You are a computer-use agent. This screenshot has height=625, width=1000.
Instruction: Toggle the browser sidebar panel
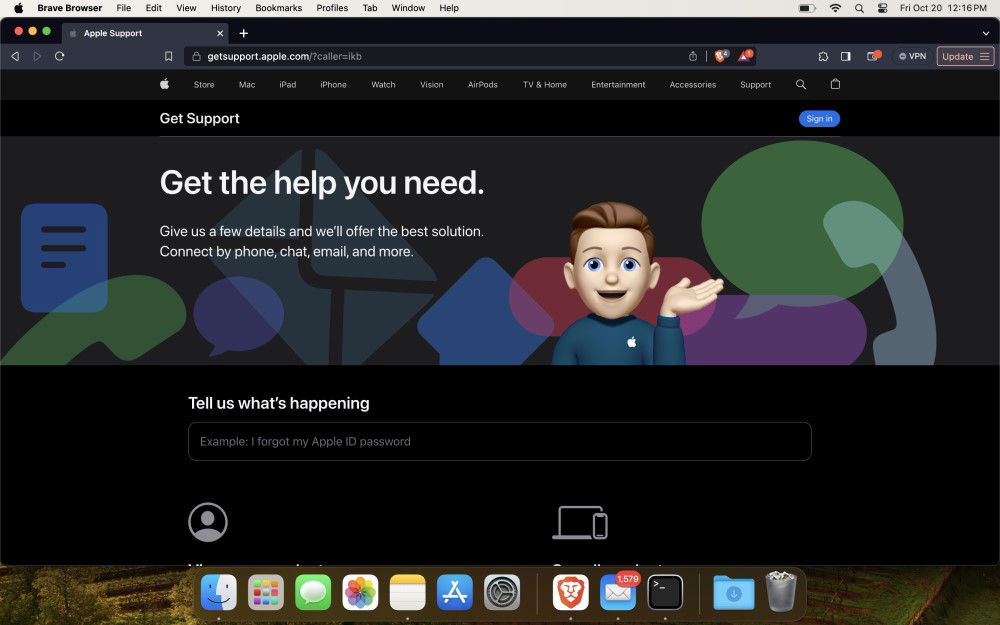[x=846, y=56]
